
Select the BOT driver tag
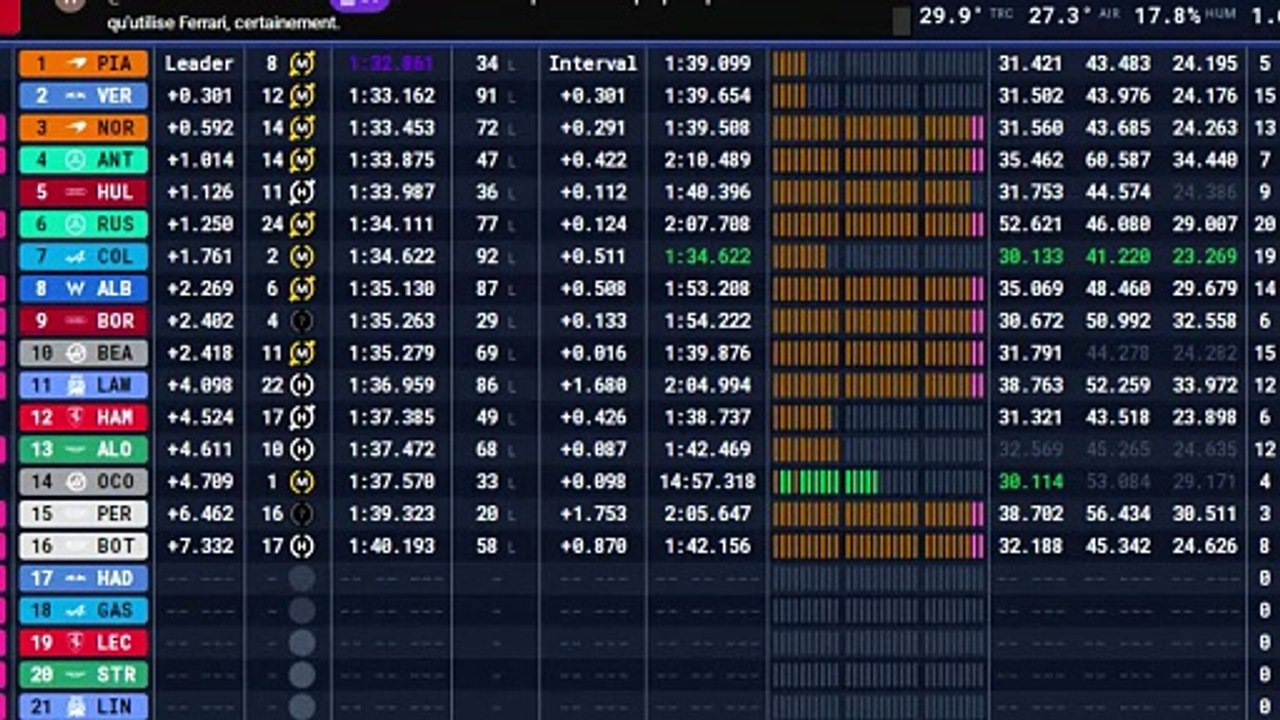(83, 546)
